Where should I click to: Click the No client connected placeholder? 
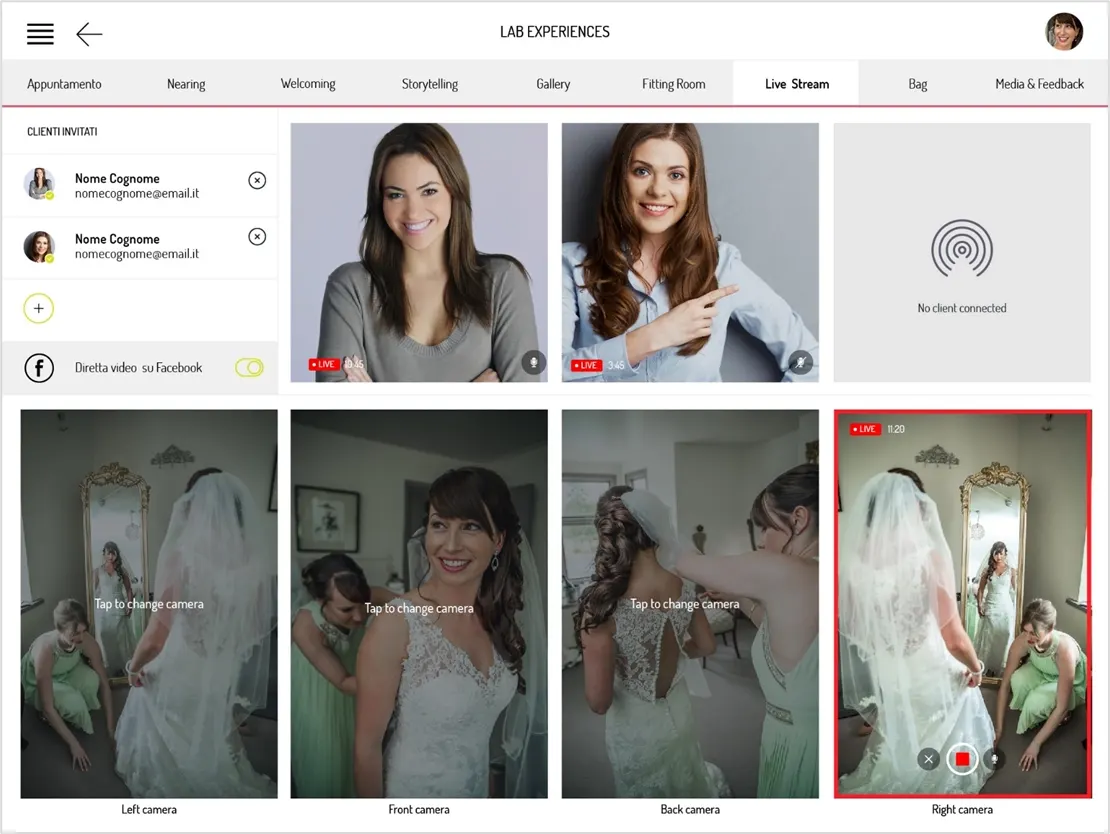(x=962, y=253)
